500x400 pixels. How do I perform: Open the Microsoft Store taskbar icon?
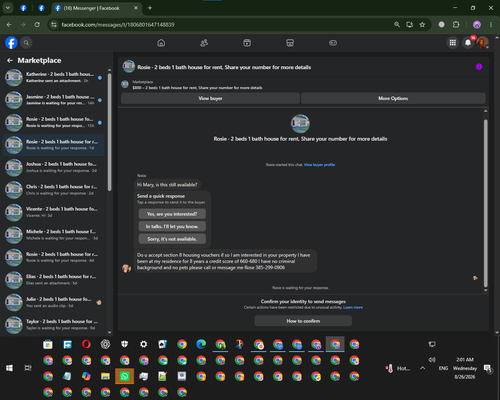click(x=48, y=344)
